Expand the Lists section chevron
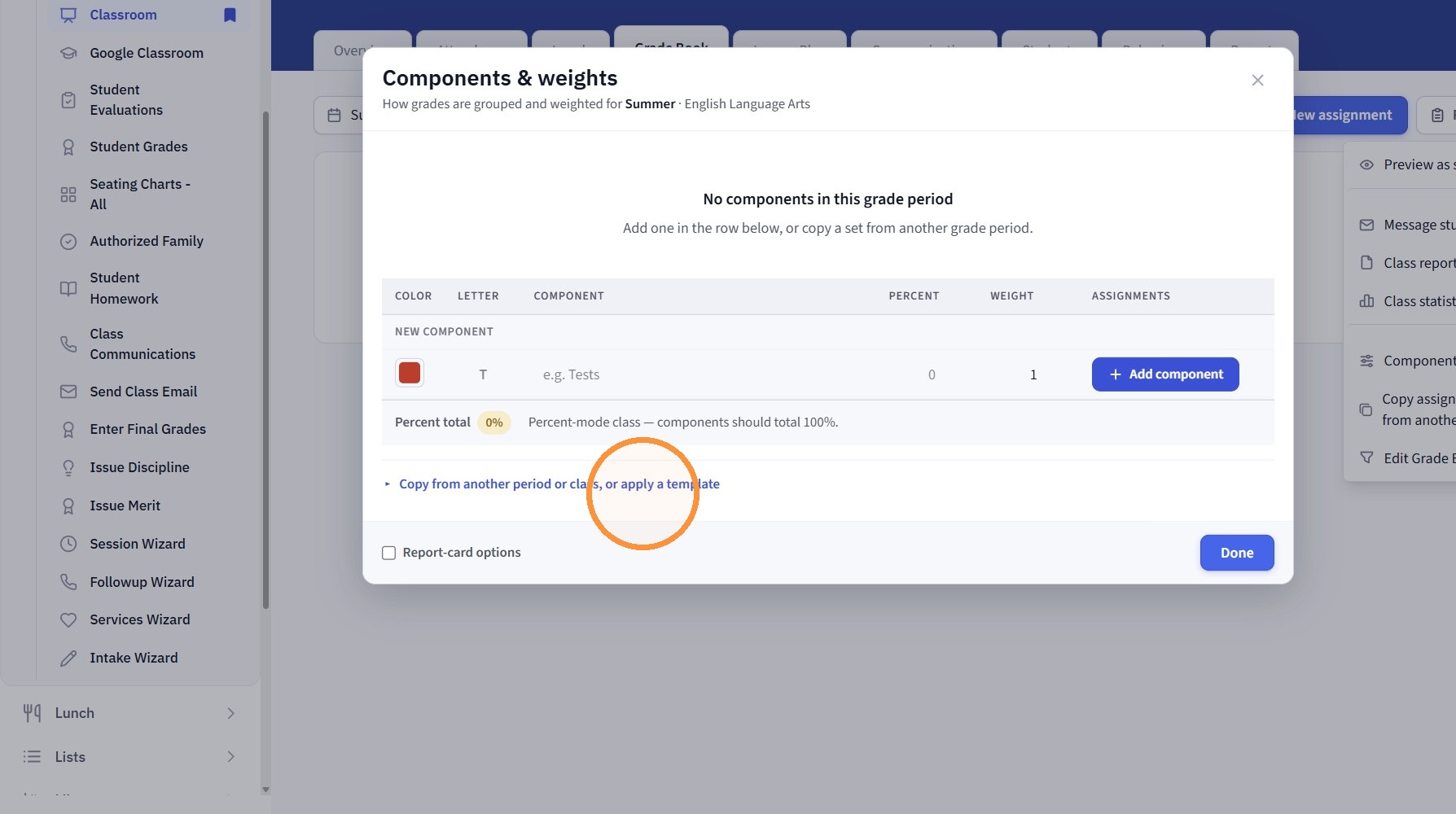Viewport: 1456px width, 814px height. coord(231,757)
